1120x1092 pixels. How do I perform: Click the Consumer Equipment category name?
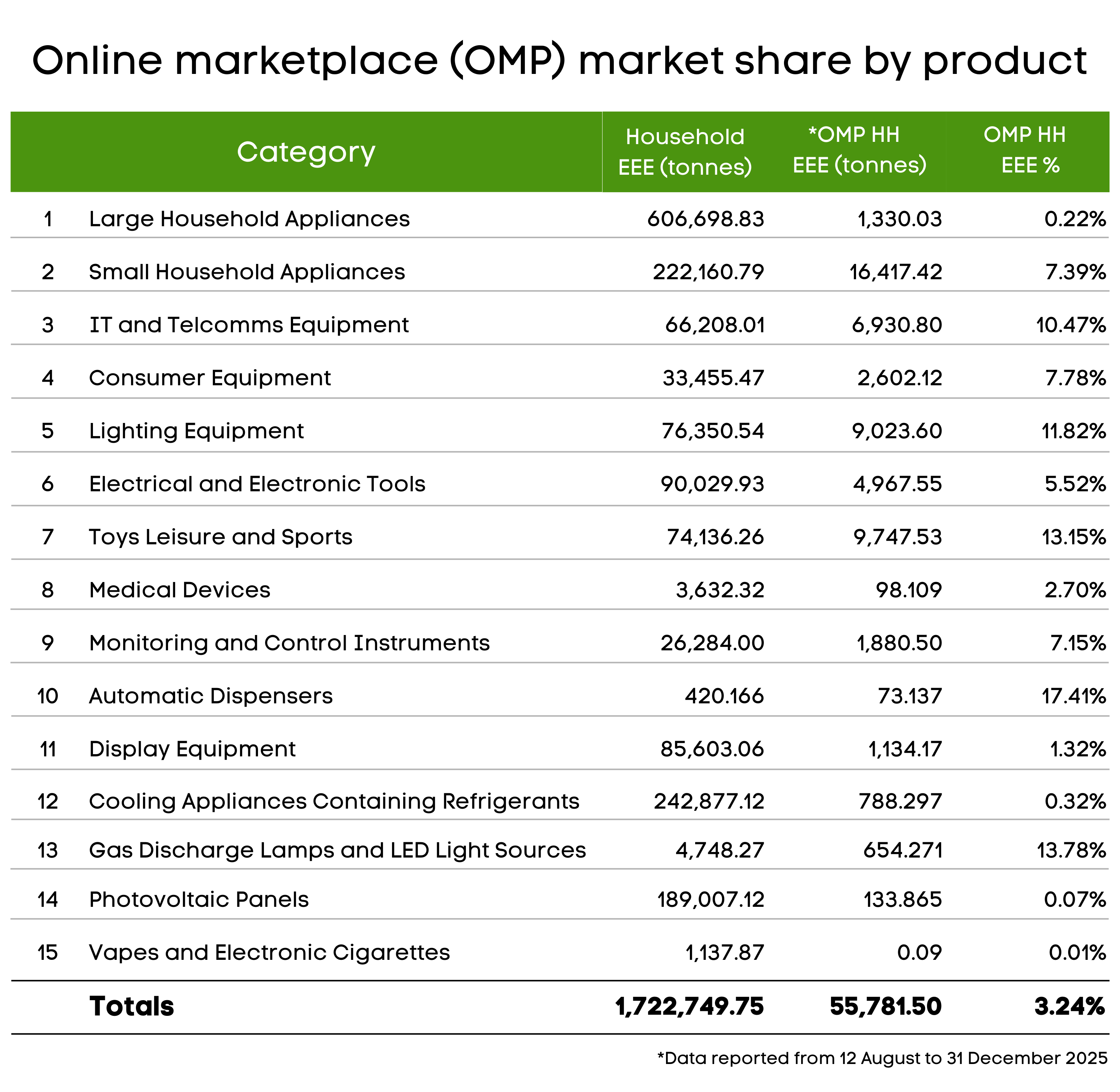point(211,377)
